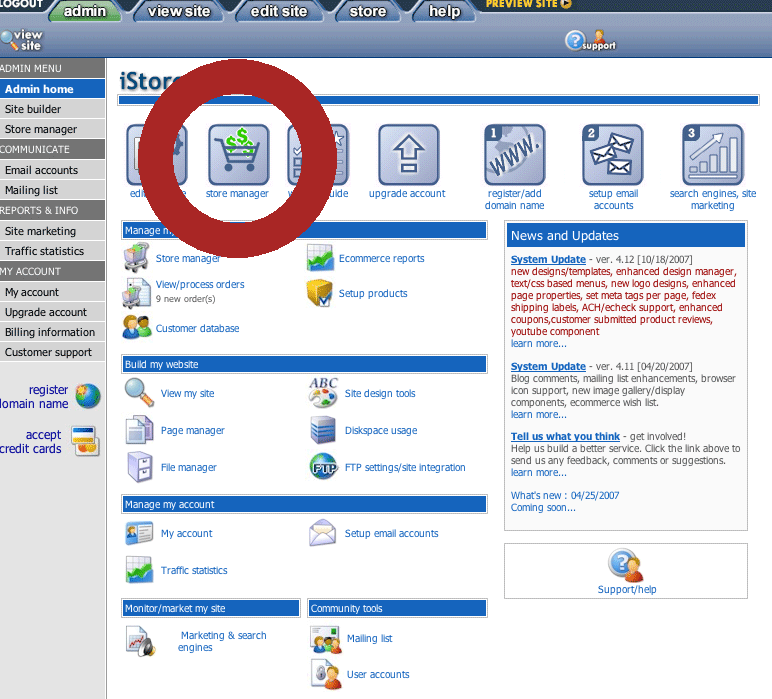Follow the Tell us what you think link
772x699 pixels.
pyautogui.click(x=565, y=436)
